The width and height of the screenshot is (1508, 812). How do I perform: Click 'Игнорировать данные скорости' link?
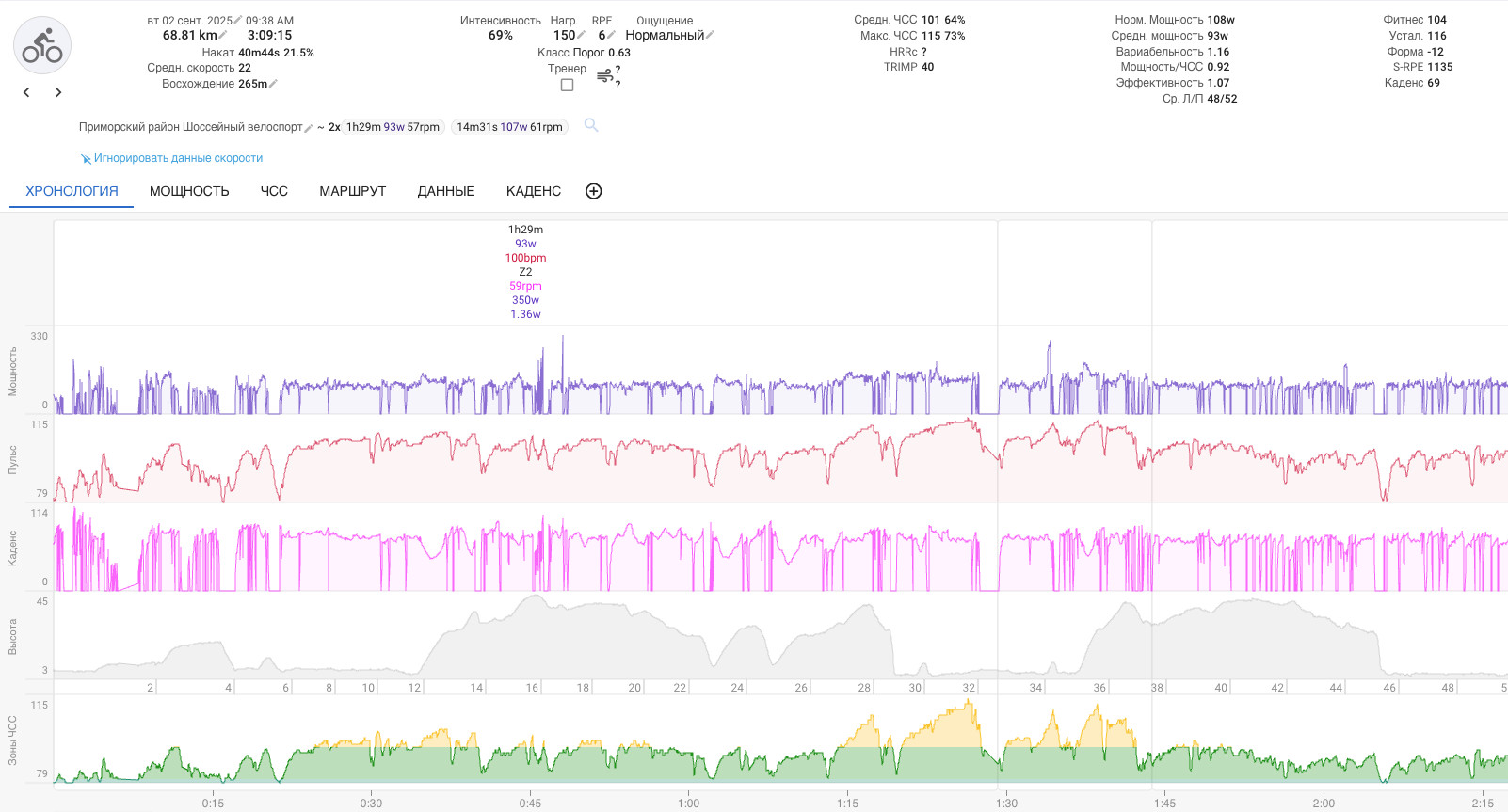(178, 158)
